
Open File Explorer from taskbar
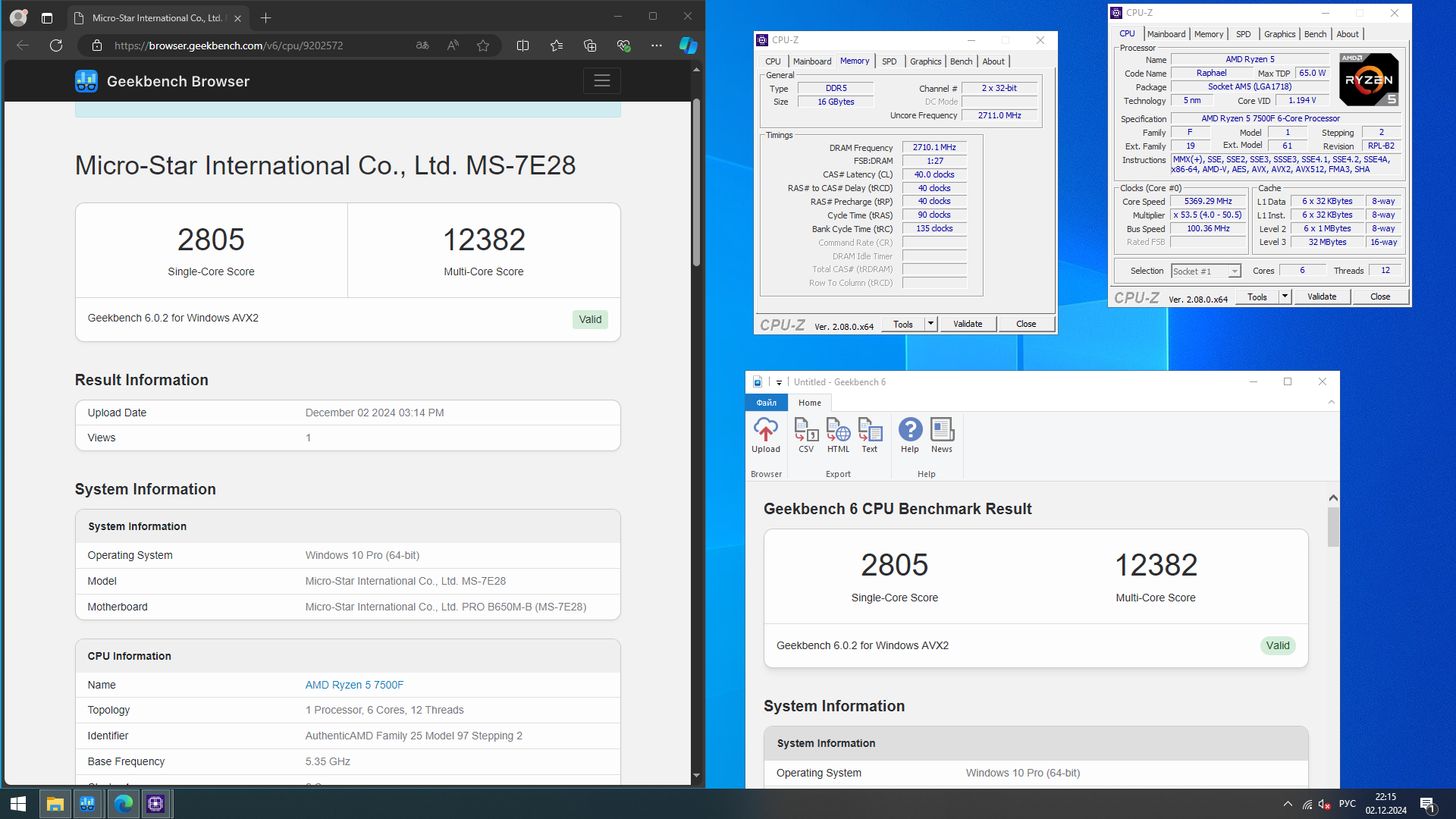tap(55, 804)
